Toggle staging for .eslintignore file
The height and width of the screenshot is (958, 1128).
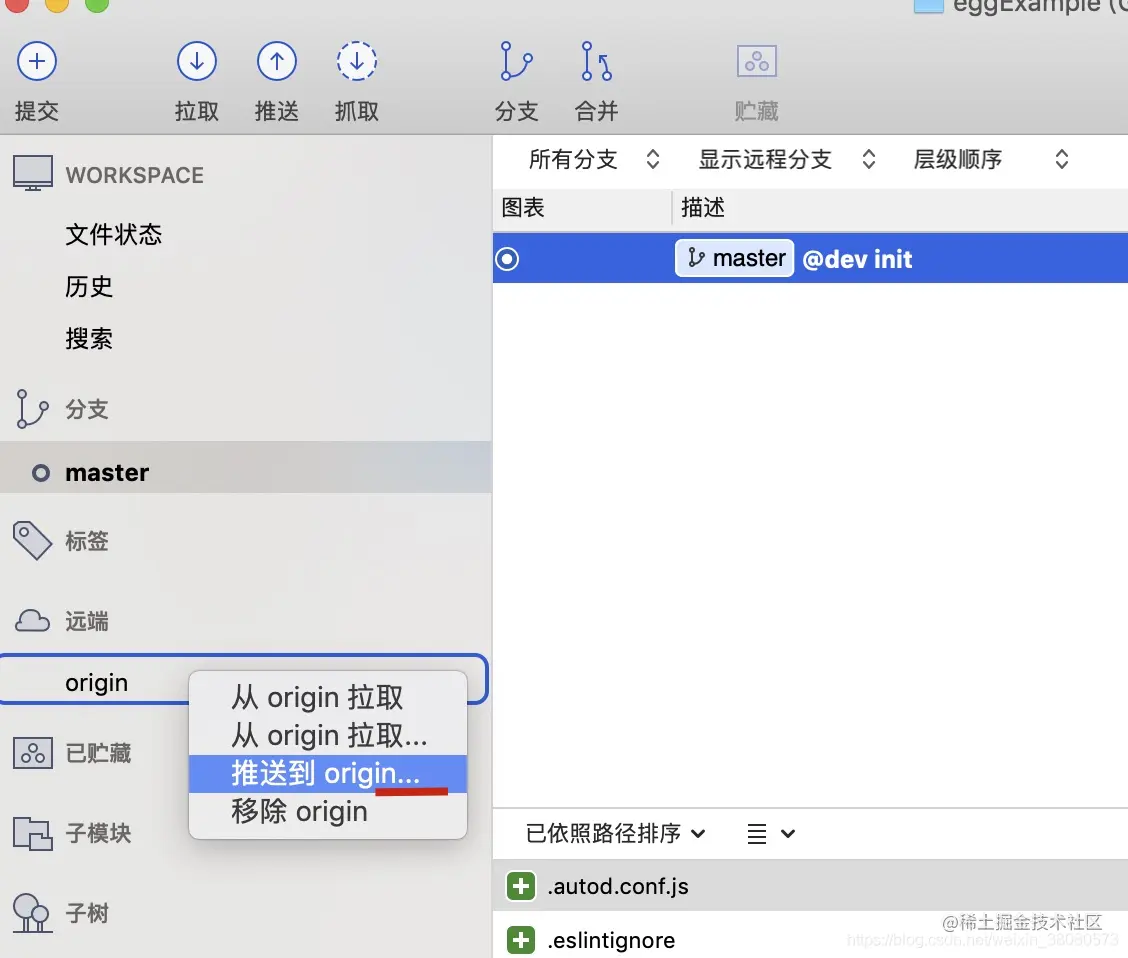pos(520,940)
